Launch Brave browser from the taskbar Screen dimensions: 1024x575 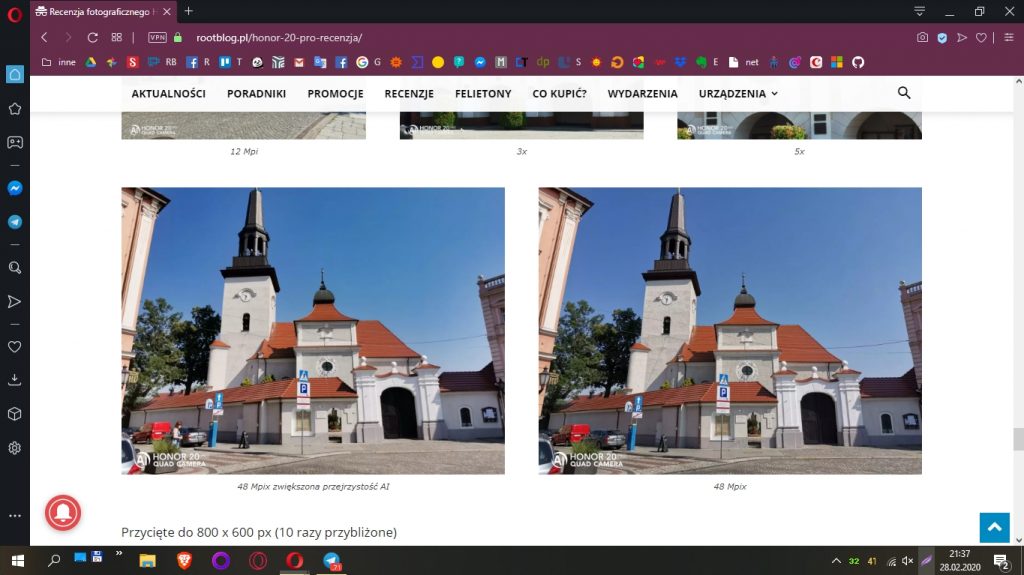pos(184,561)
